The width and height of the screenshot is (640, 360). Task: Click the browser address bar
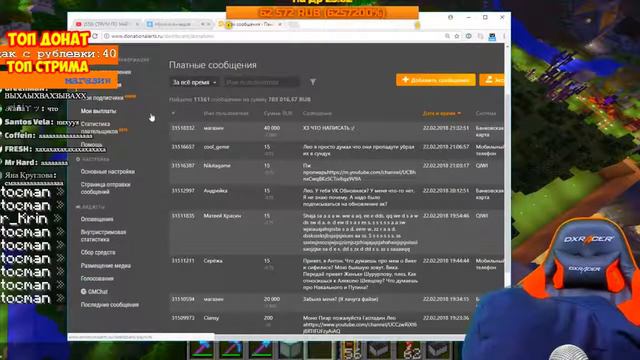tap(273, 36)
